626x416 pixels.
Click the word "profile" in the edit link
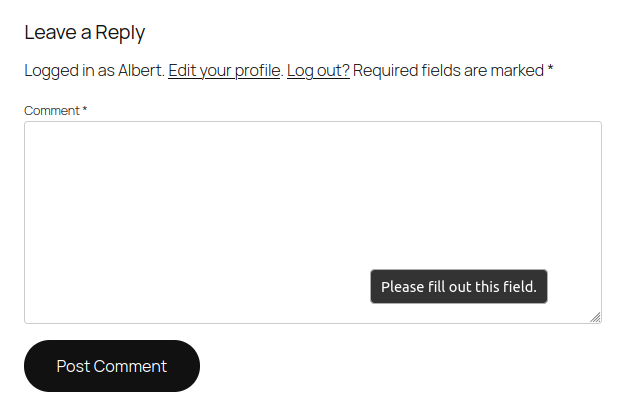click(257, 71)
